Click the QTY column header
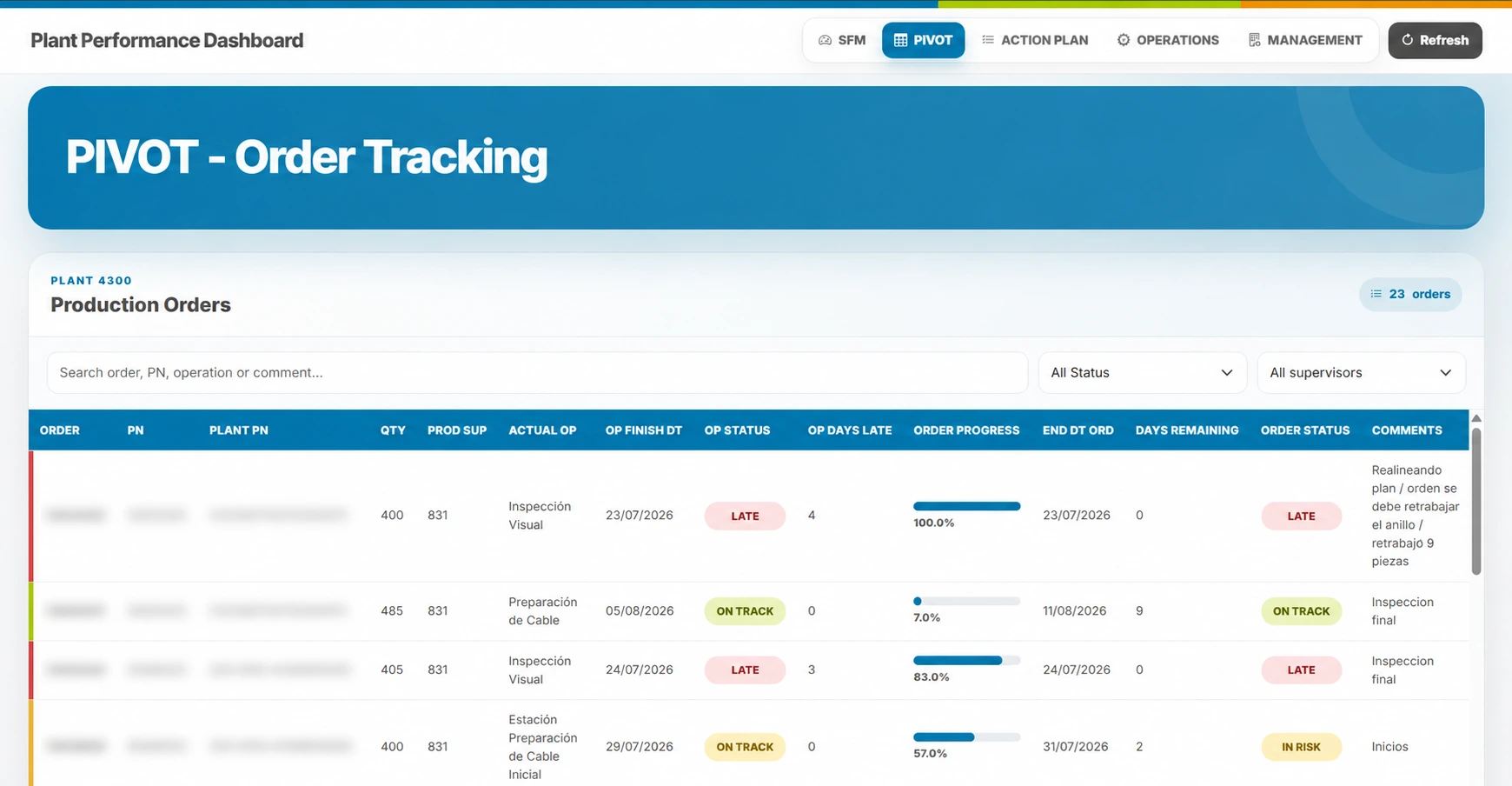 [393, 430]
